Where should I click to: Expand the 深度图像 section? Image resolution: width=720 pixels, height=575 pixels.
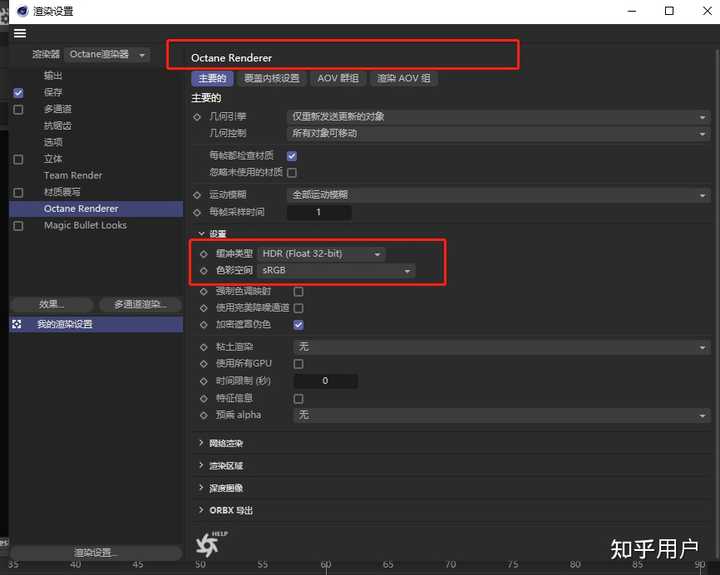201,487
